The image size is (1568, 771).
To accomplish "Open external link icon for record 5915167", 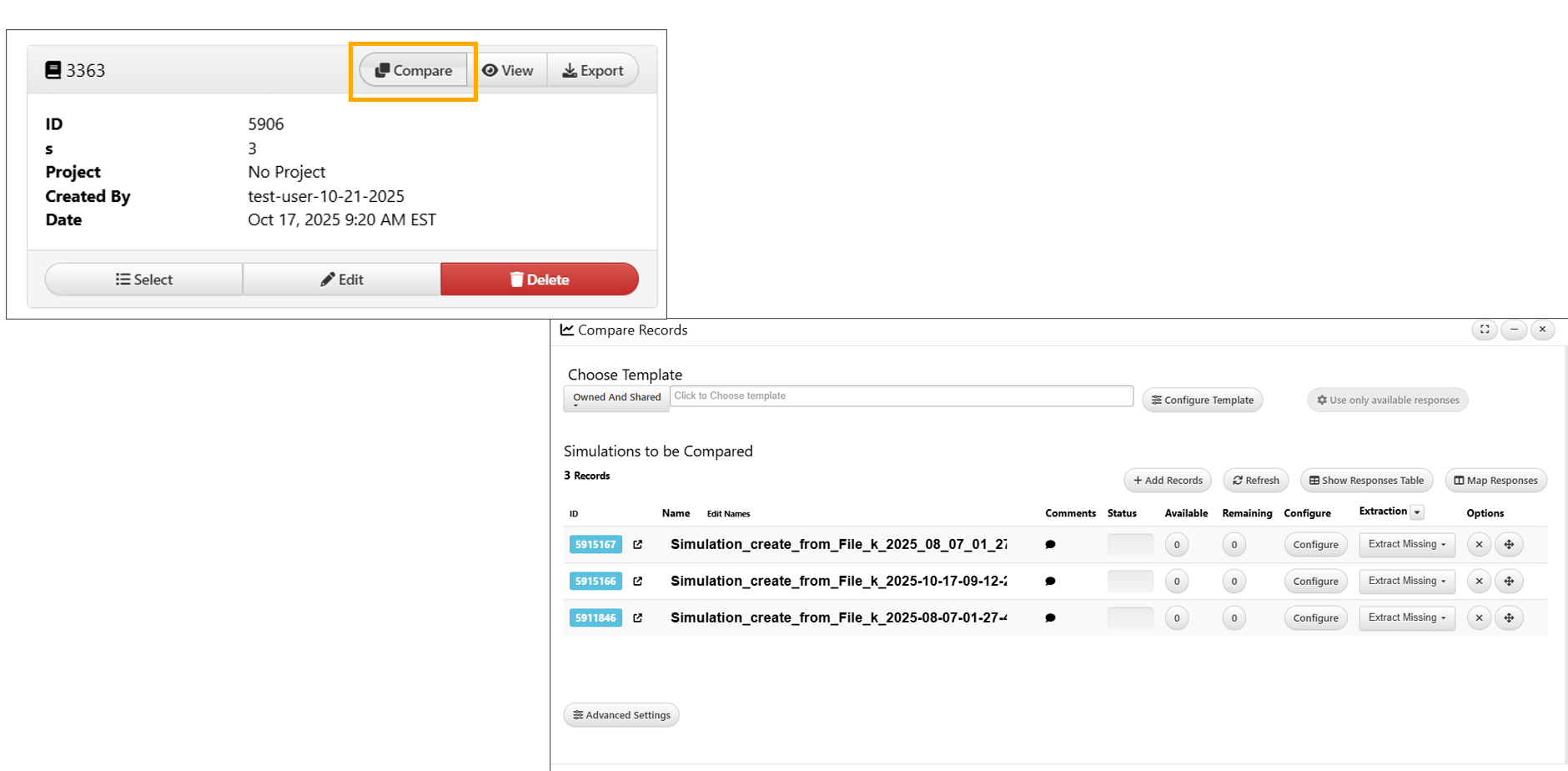I will (638, 545).
